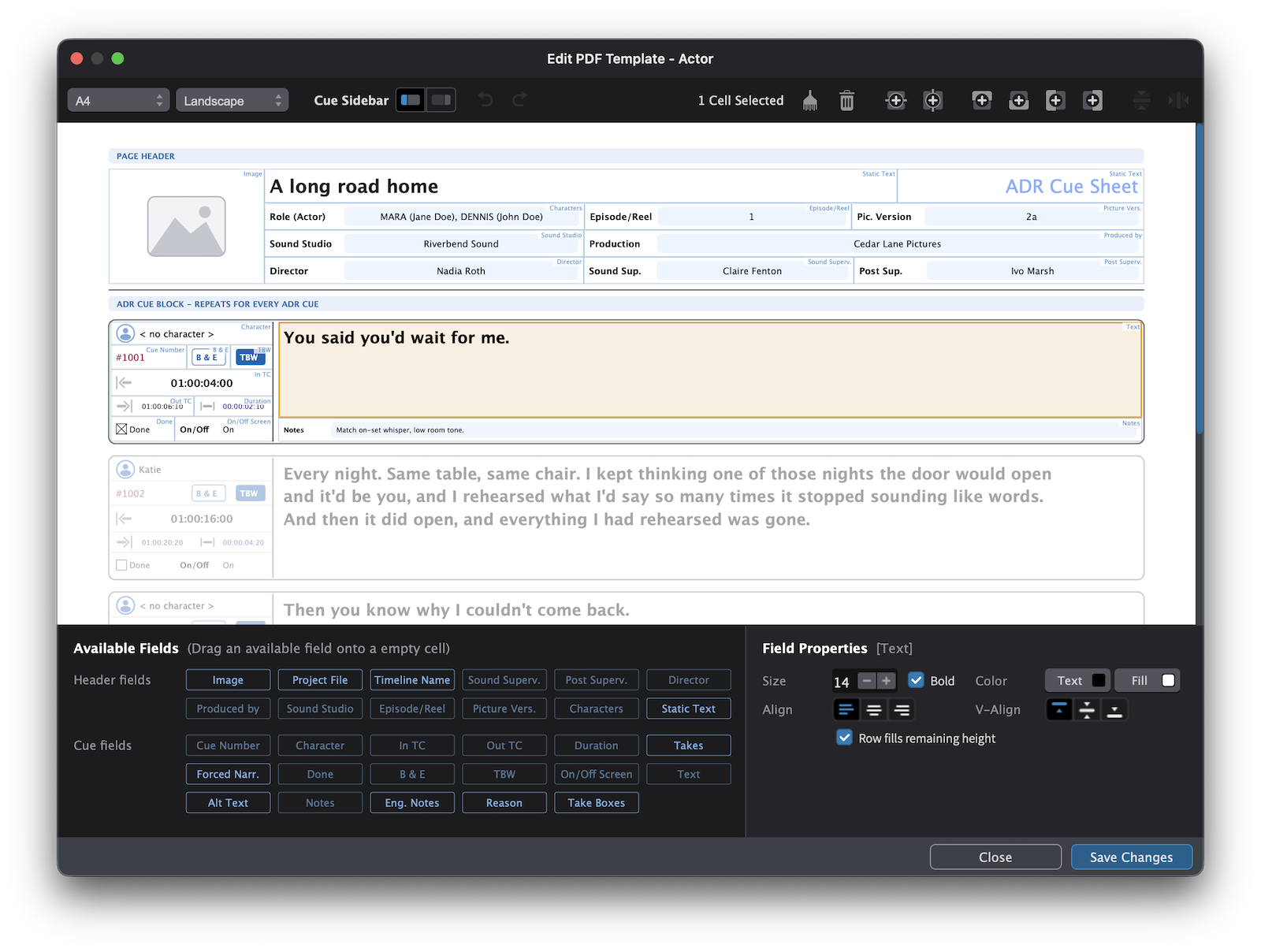The height and width of the screenshot is (952, 1261).
Task: Click the redo arrow in the toolbar
Action: tap(520, 100)
